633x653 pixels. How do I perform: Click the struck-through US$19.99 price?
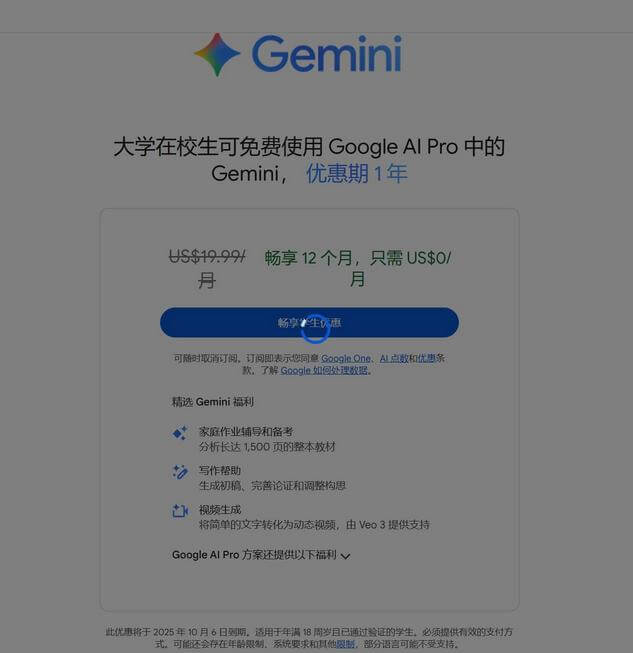(207, 268)
